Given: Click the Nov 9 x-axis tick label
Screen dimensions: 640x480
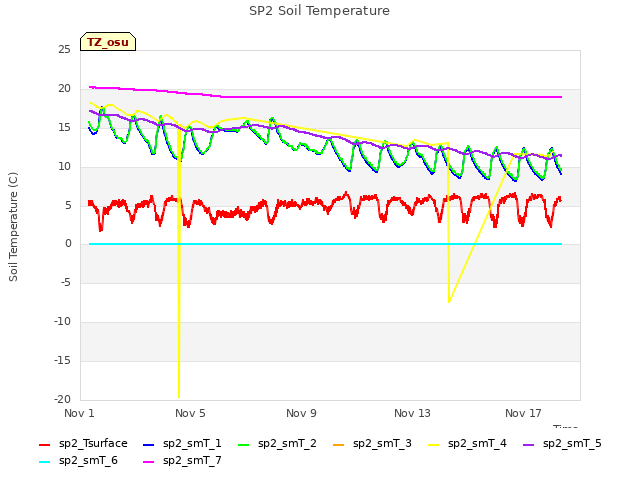Looking at the screenshot, I should tap(301, 413).
